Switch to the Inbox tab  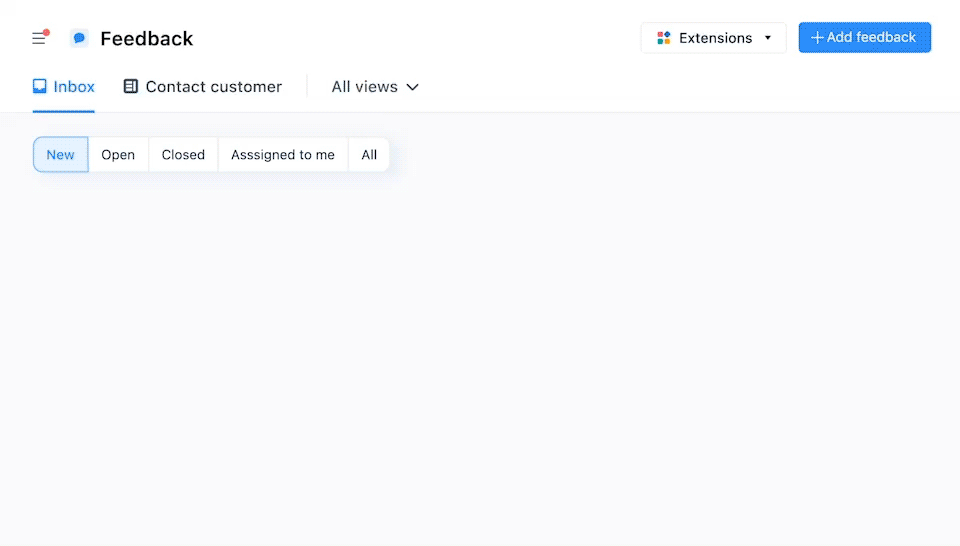point(74,87)
